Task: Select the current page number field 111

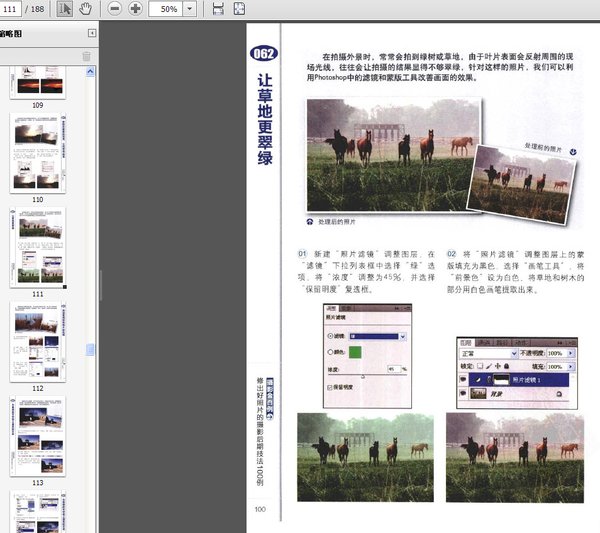Action: [10, 8]
